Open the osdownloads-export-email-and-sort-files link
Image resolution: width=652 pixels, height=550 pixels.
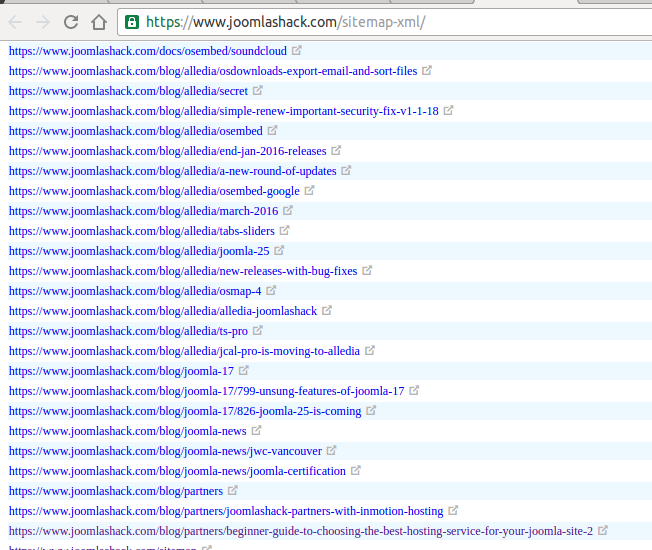pos(213,71)
